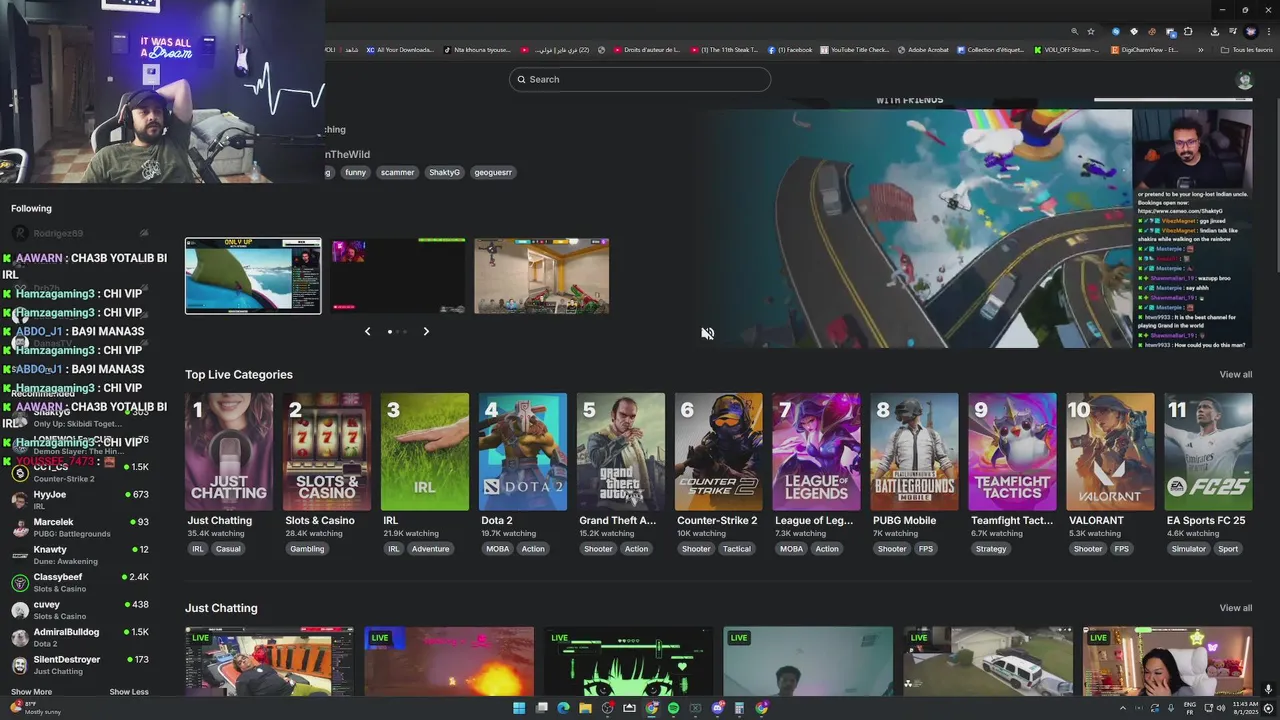Open DigiCharmView bookmark
Viewport: 1280px width, 720px height.
coord(1145,49)
